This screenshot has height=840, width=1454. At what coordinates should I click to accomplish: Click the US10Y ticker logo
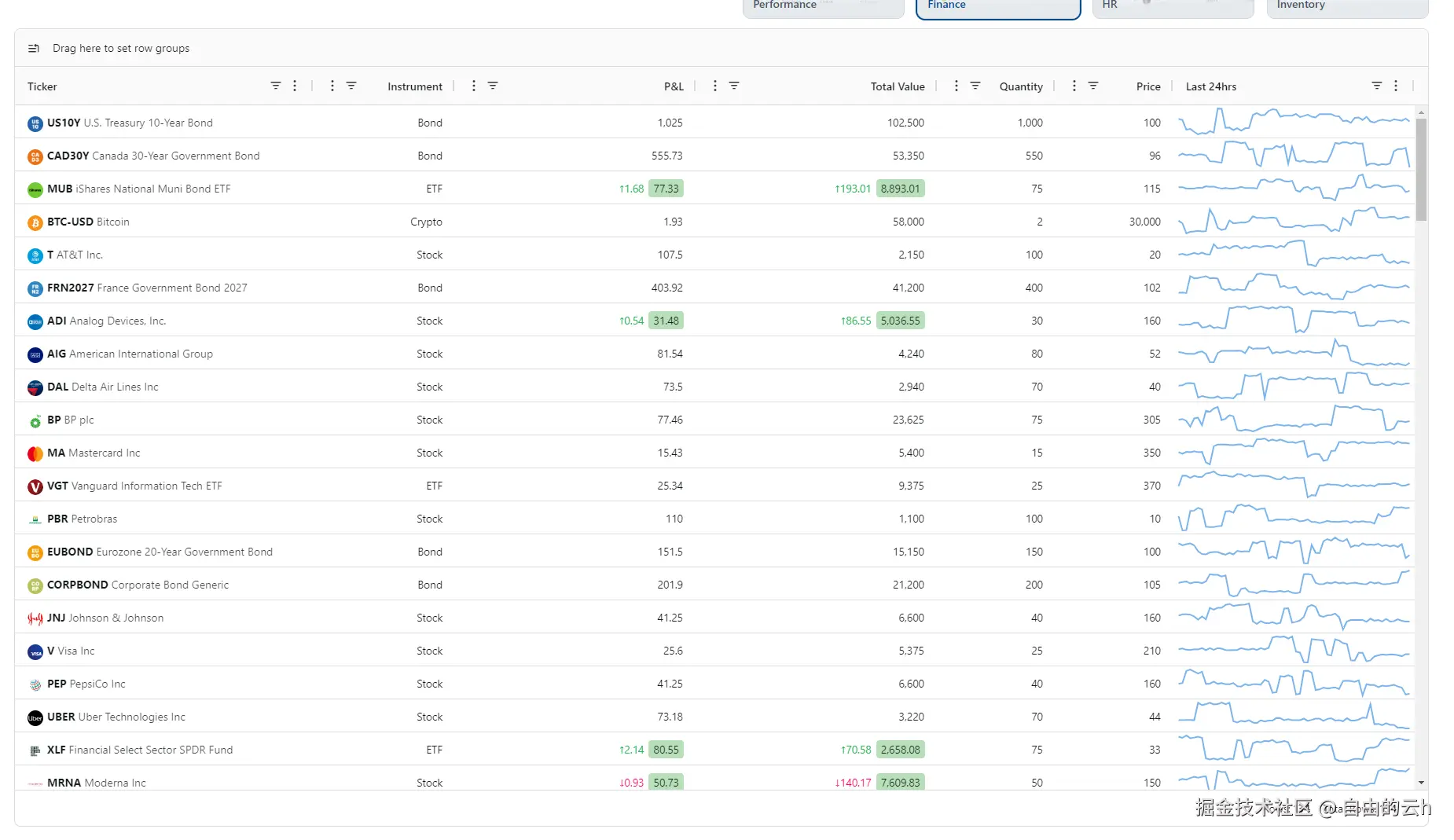click(35, 123)
